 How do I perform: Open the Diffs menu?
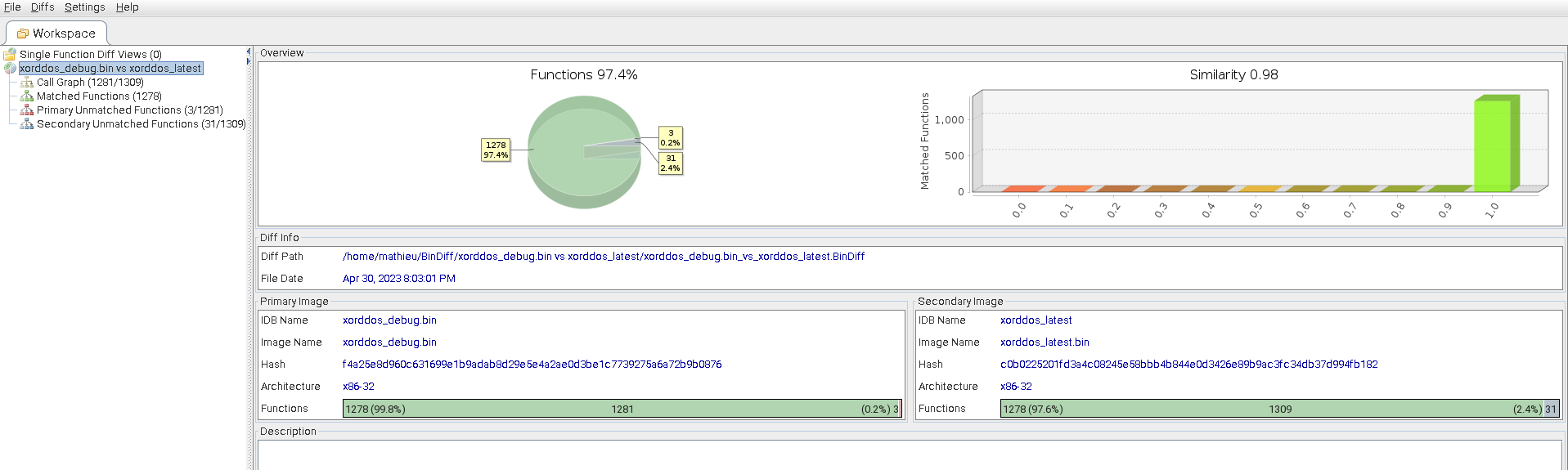pos(43,7)
